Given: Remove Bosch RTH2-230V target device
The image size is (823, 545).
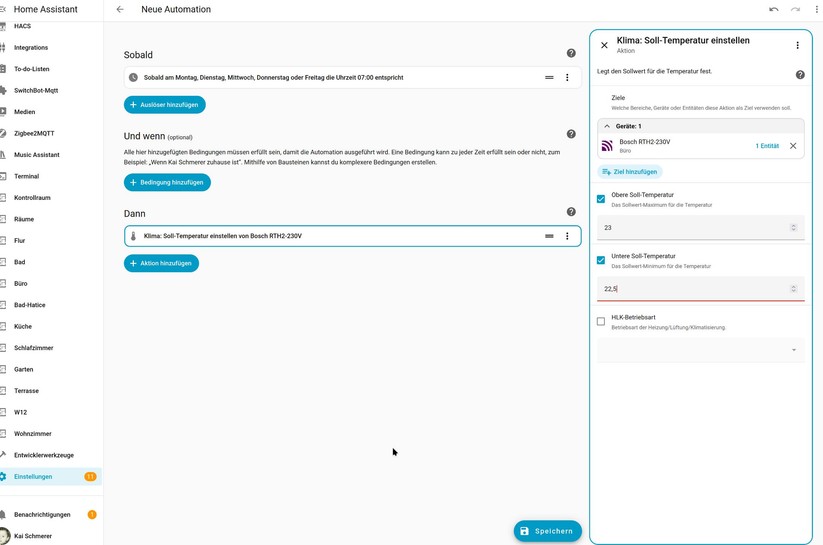Looking at the screenshot, I should [x=793, y=146].
